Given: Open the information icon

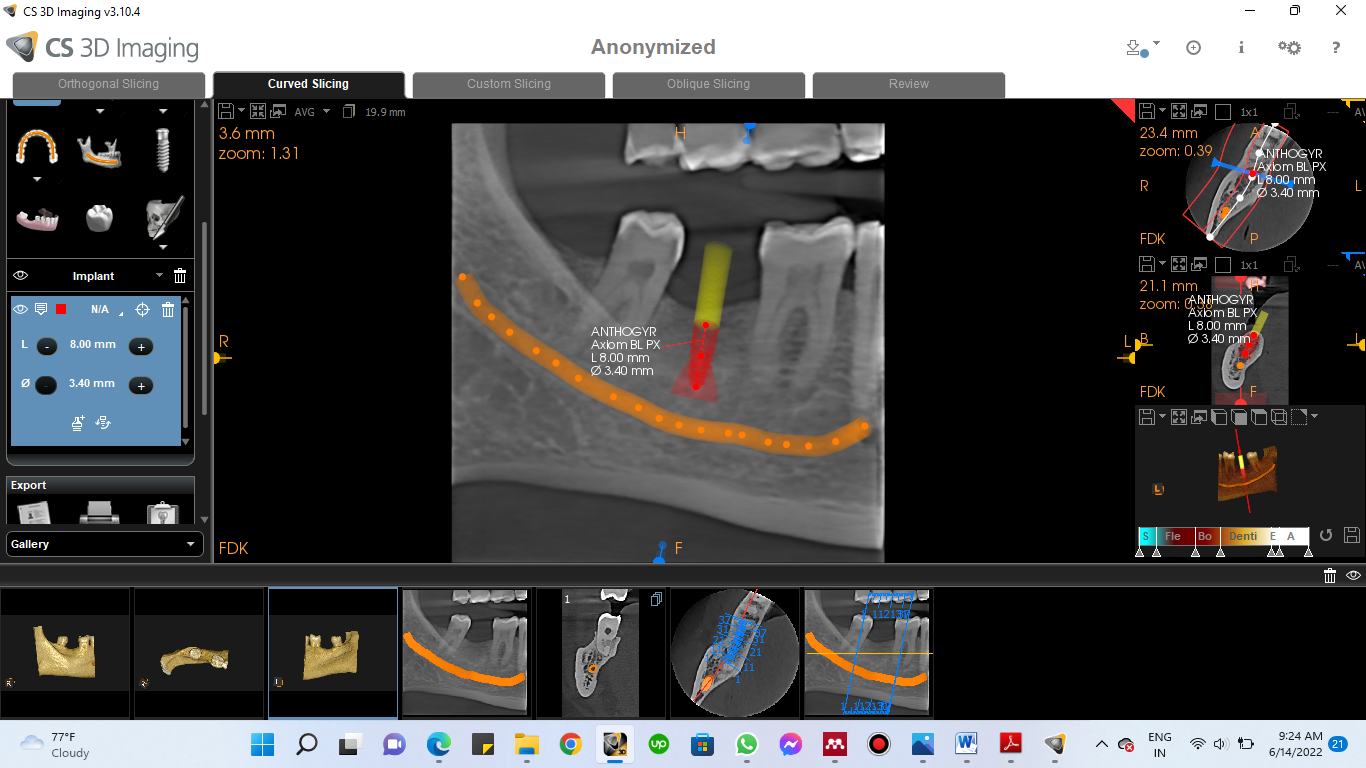Looking at the screenshot, I should (x=1241, y=47).
